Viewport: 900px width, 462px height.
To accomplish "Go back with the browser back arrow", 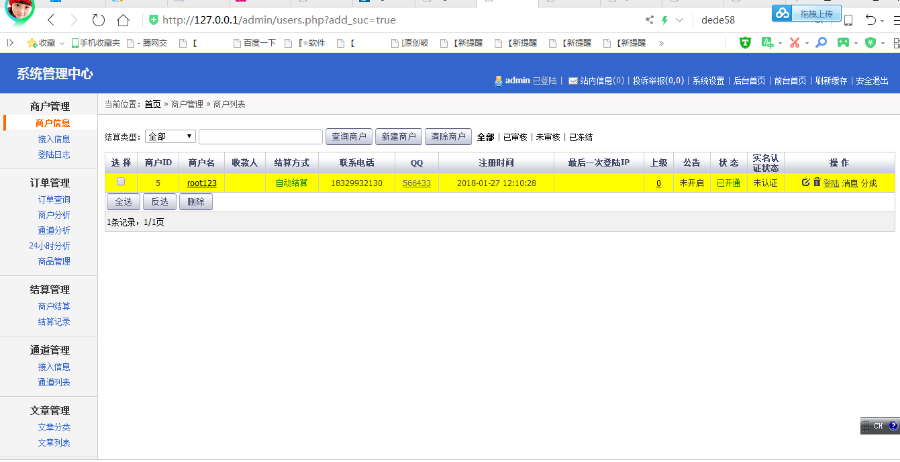I will (51, 20).
